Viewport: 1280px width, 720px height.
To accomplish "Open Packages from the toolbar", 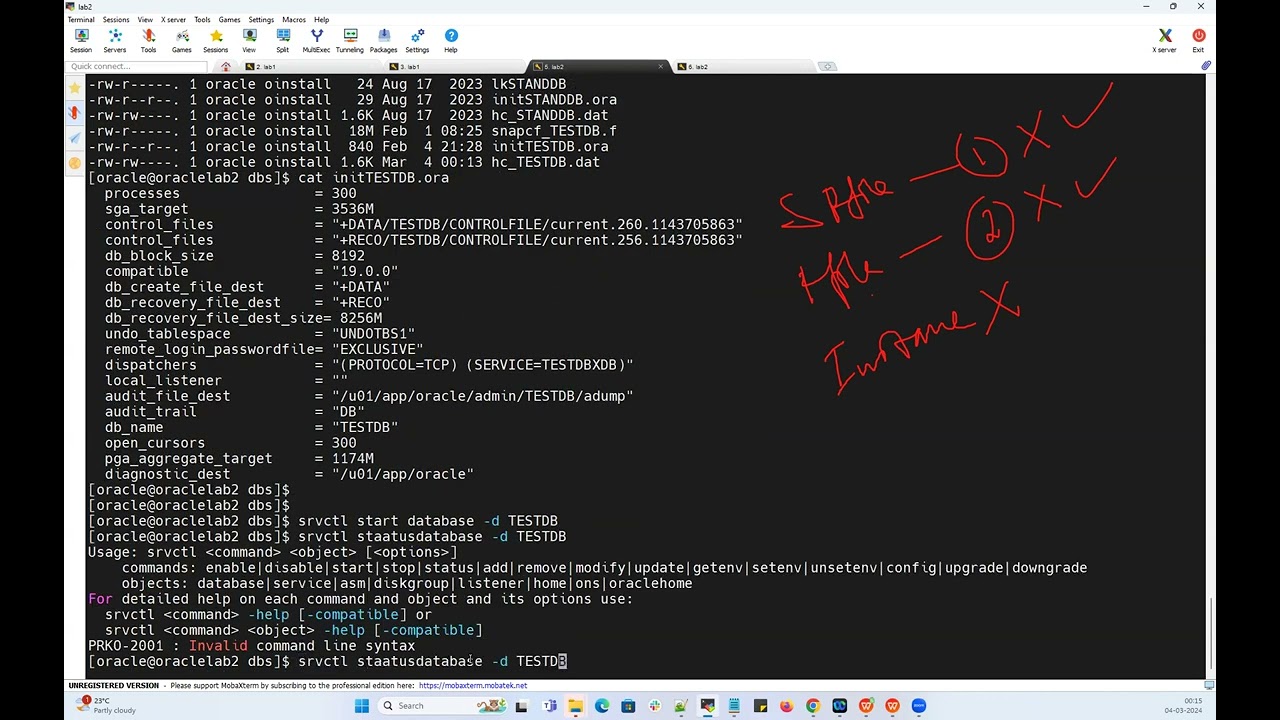I will point(384,40).
